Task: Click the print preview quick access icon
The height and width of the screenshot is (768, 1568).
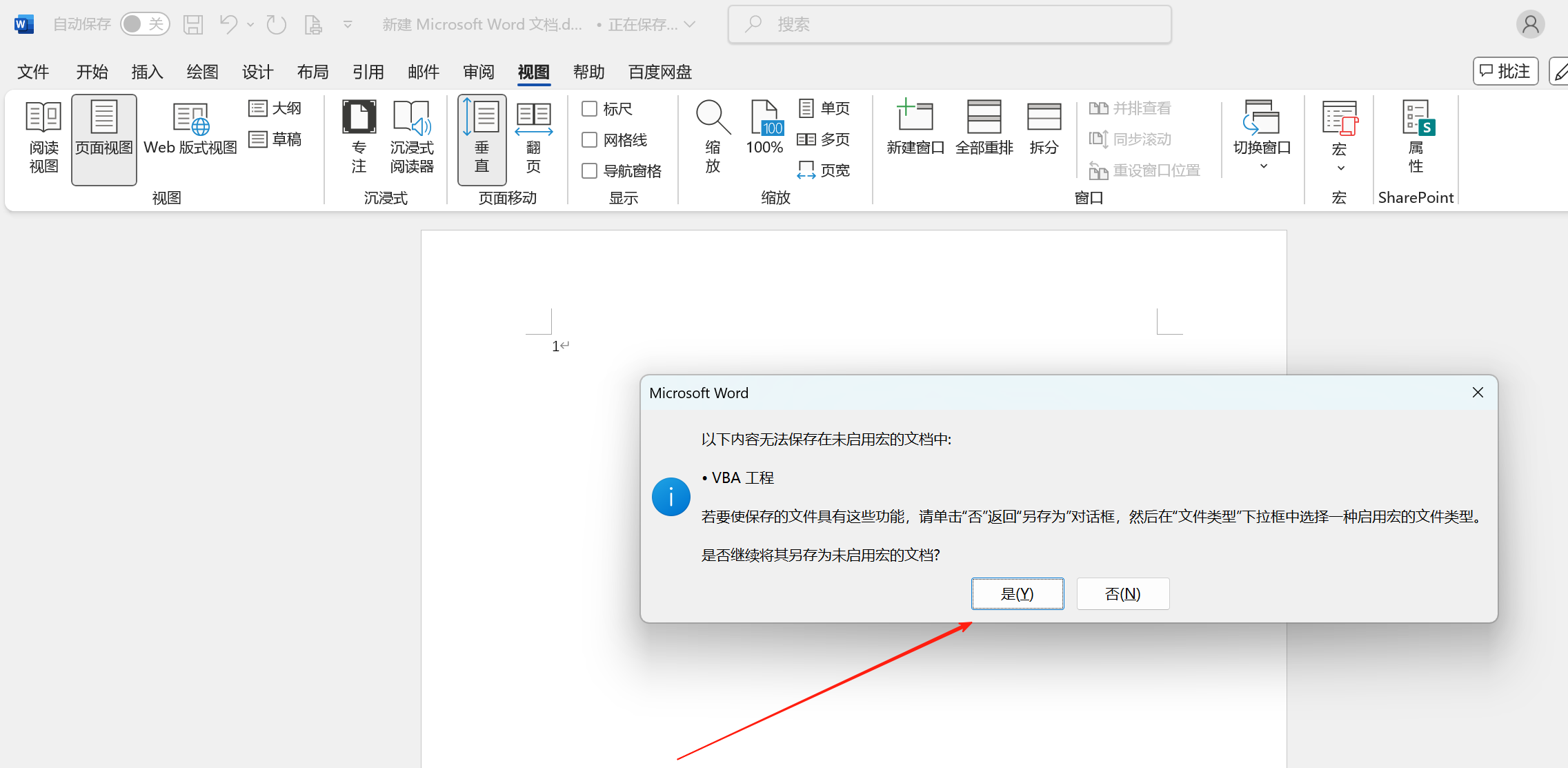Action: pos(313,25)
